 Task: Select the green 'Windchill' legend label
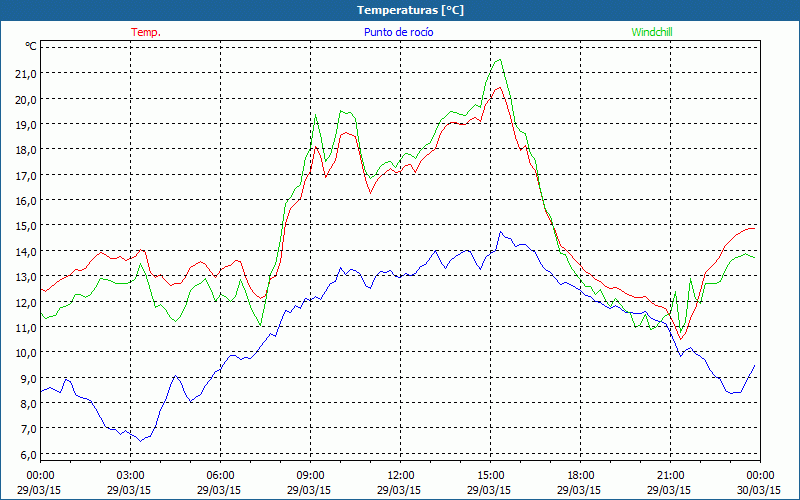pyautogui.click(x=652, y=32)
